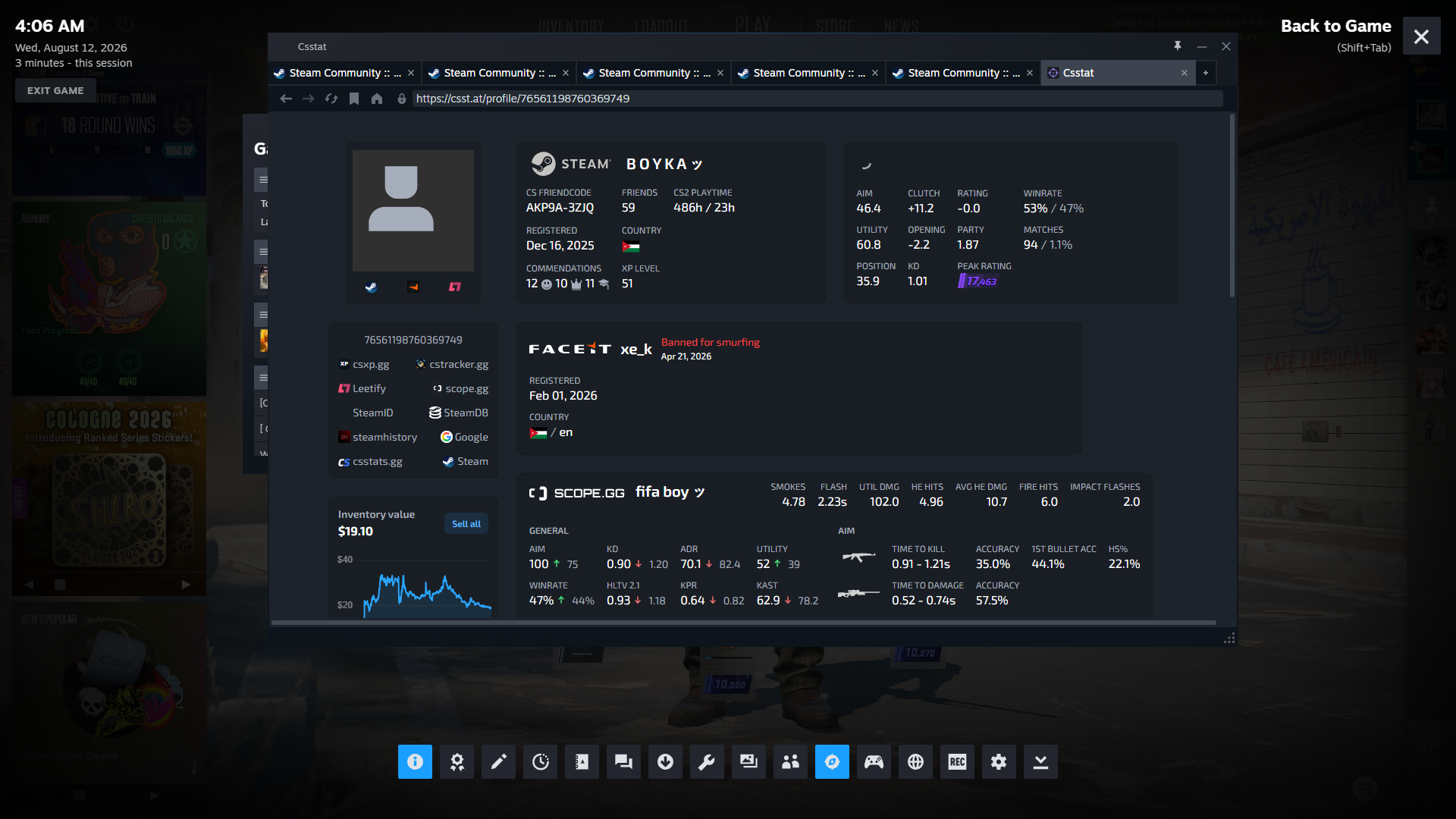Reload the Csstat page
Screen dimensions: 1456x819
coord(331,99)
